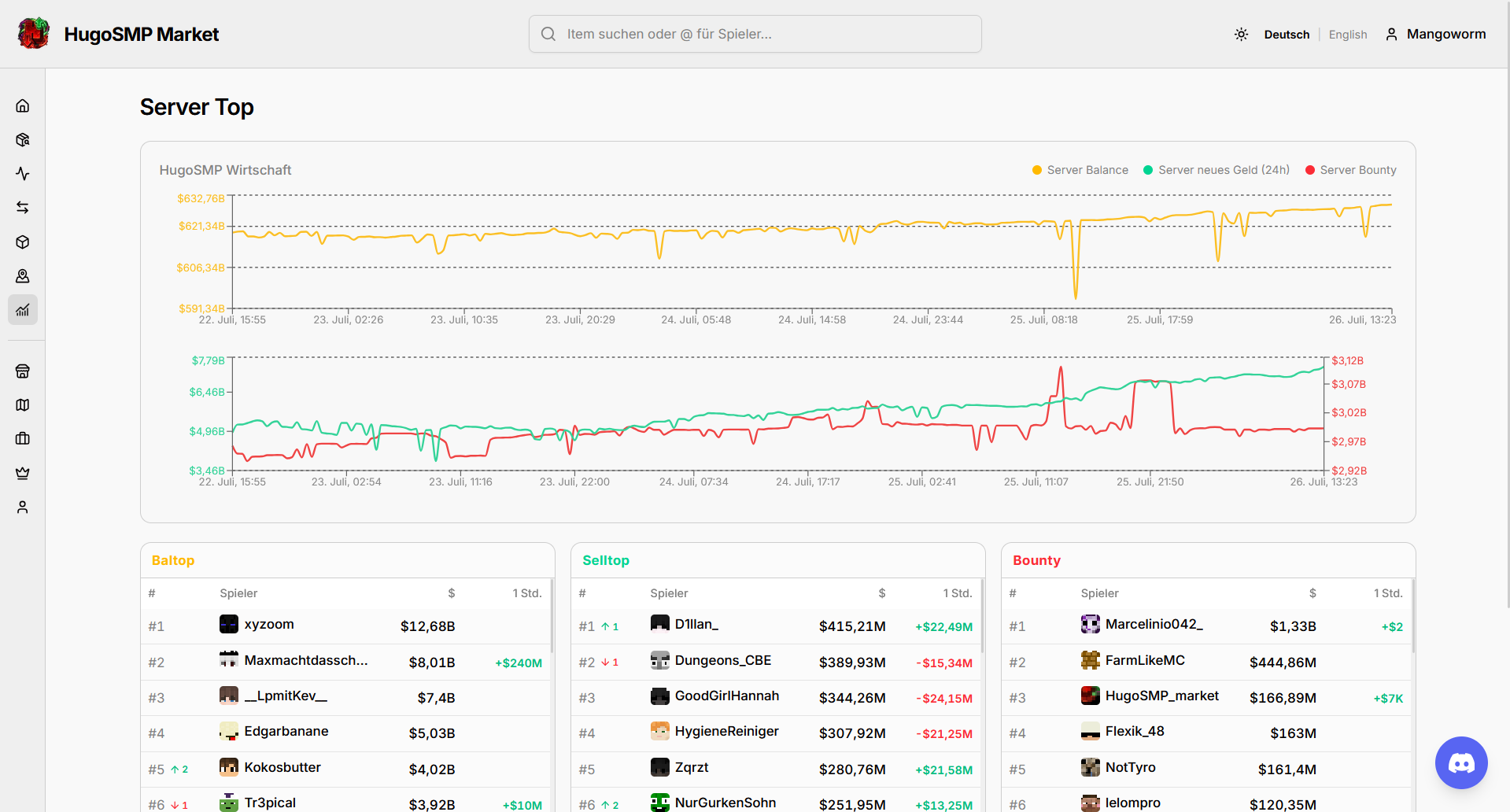The image size is (1510, 812).
Task: Click the Bounty table scrollbar
Action: pyautogui.click(x=1412, y=617)
